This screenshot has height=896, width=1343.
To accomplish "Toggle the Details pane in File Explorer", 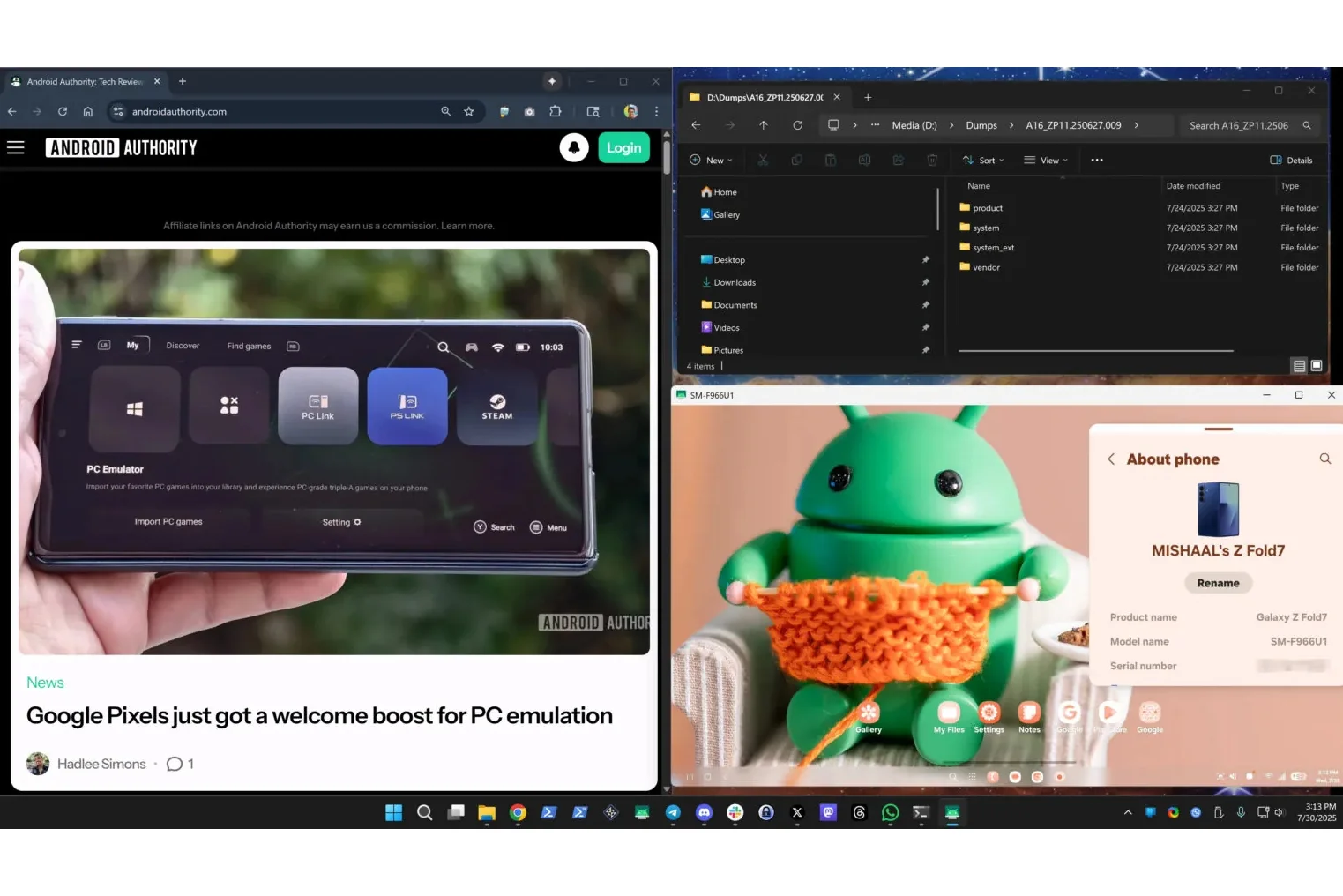I will tap(1292, 160).
